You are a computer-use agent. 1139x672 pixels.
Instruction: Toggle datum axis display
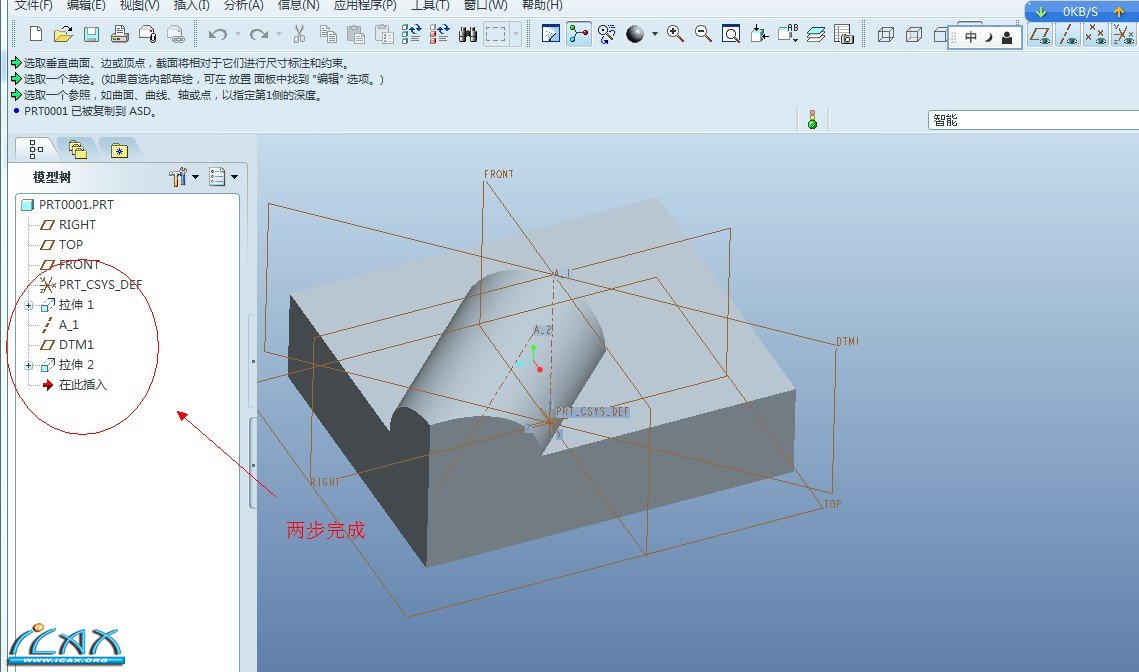point(1069,36)
